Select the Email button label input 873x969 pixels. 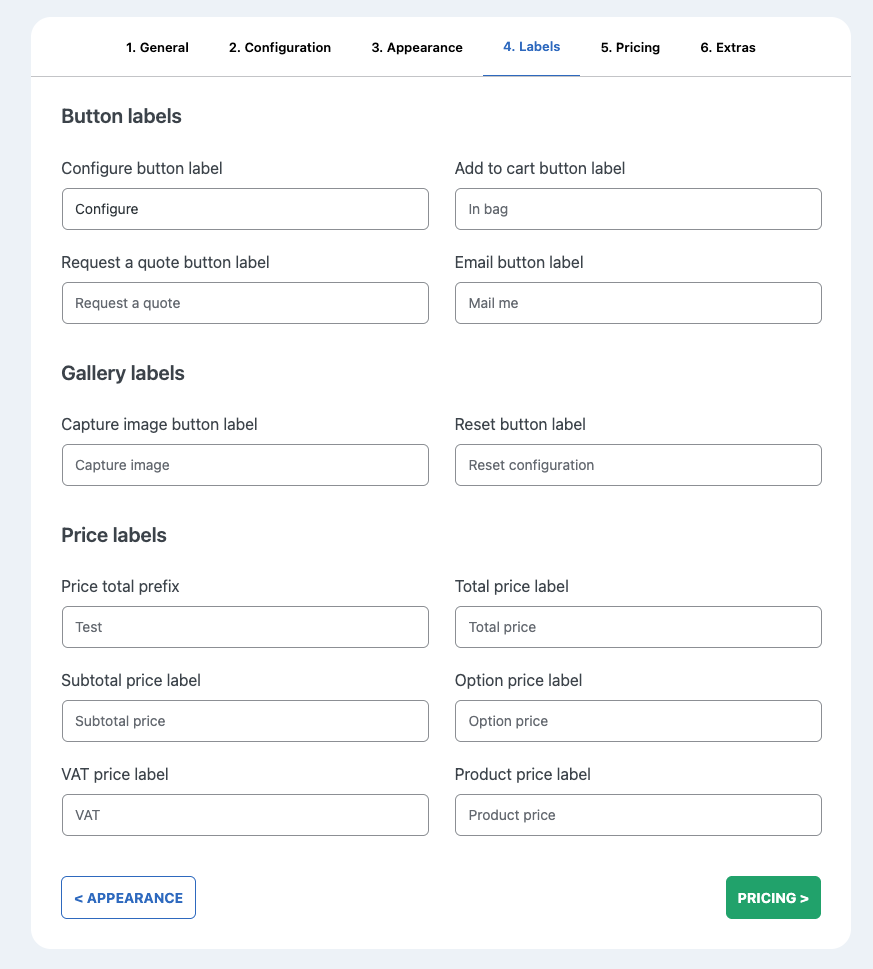pos(638,303)
